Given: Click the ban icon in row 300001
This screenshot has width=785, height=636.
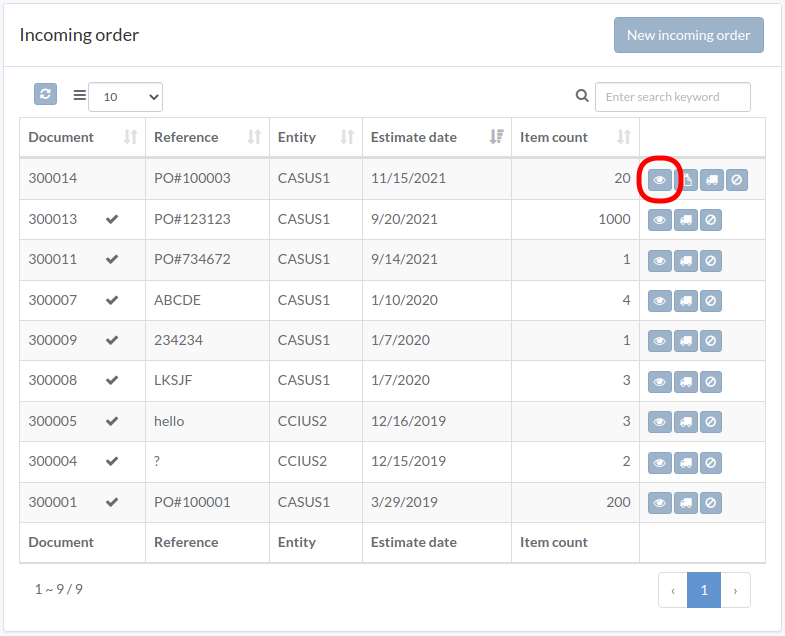Looking at the screenshot, I should tap(711, 503).
